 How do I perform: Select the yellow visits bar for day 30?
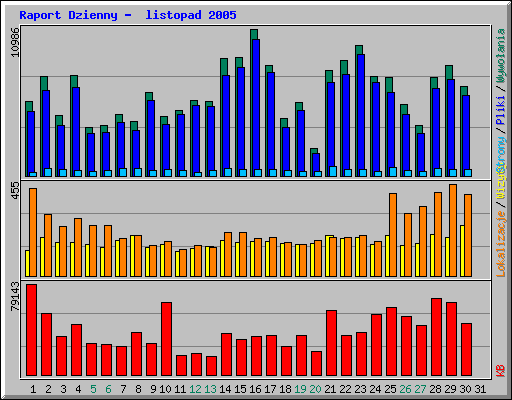point(462,251)
